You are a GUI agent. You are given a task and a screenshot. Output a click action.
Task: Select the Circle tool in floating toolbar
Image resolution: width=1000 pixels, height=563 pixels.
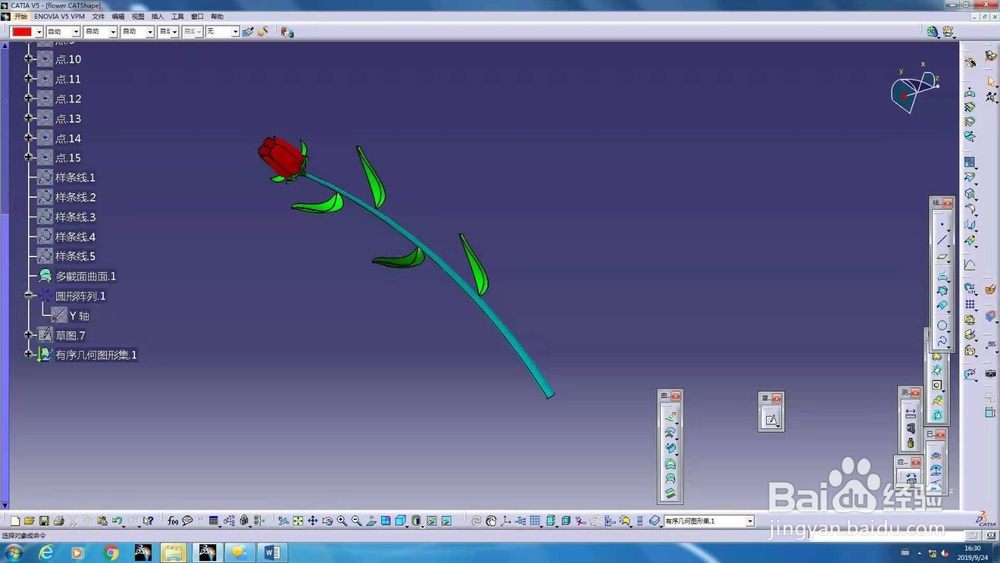[942, 325]
